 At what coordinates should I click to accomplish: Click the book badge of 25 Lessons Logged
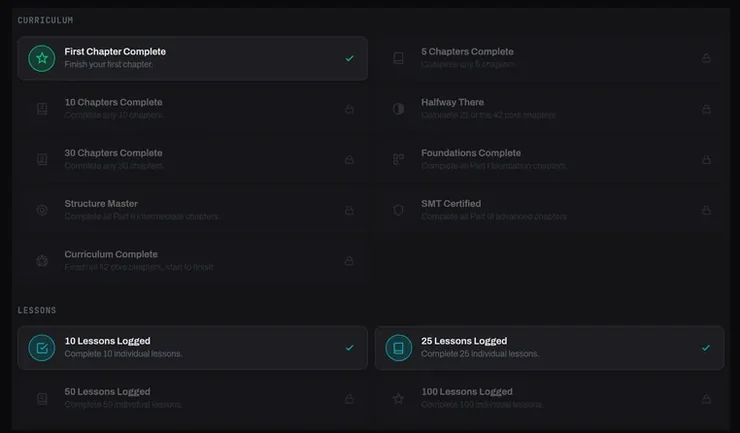point(398,348)
